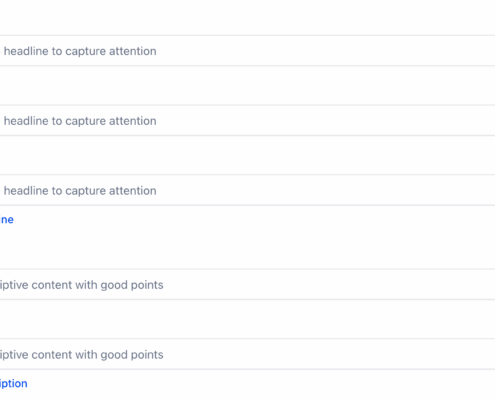Place cursor in topmost "headline to capture attention" box
Screen dimensions: 495x400
coord(247,51)
